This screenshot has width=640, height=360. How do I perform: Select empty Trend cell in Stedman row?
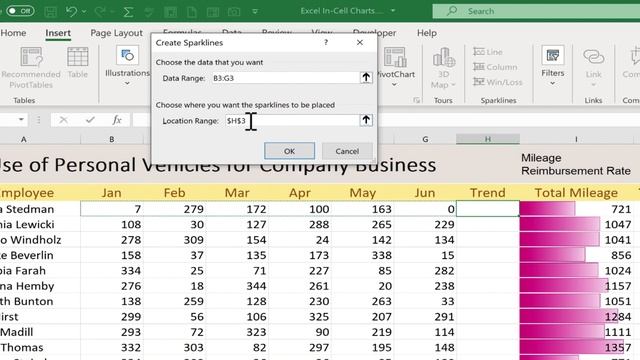coord(488,209)
